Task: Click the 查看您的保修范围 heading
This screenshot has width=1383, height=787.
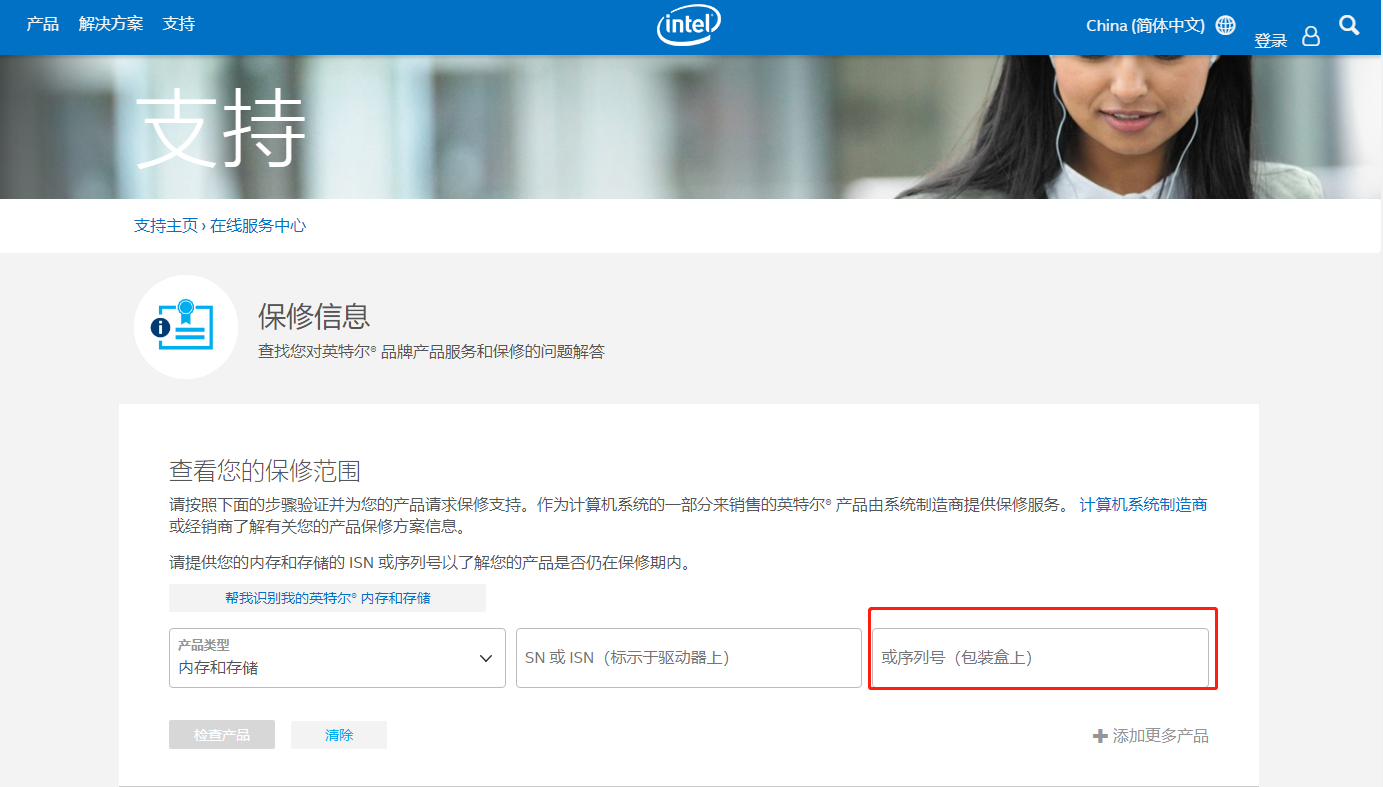Action: (265, 471)
